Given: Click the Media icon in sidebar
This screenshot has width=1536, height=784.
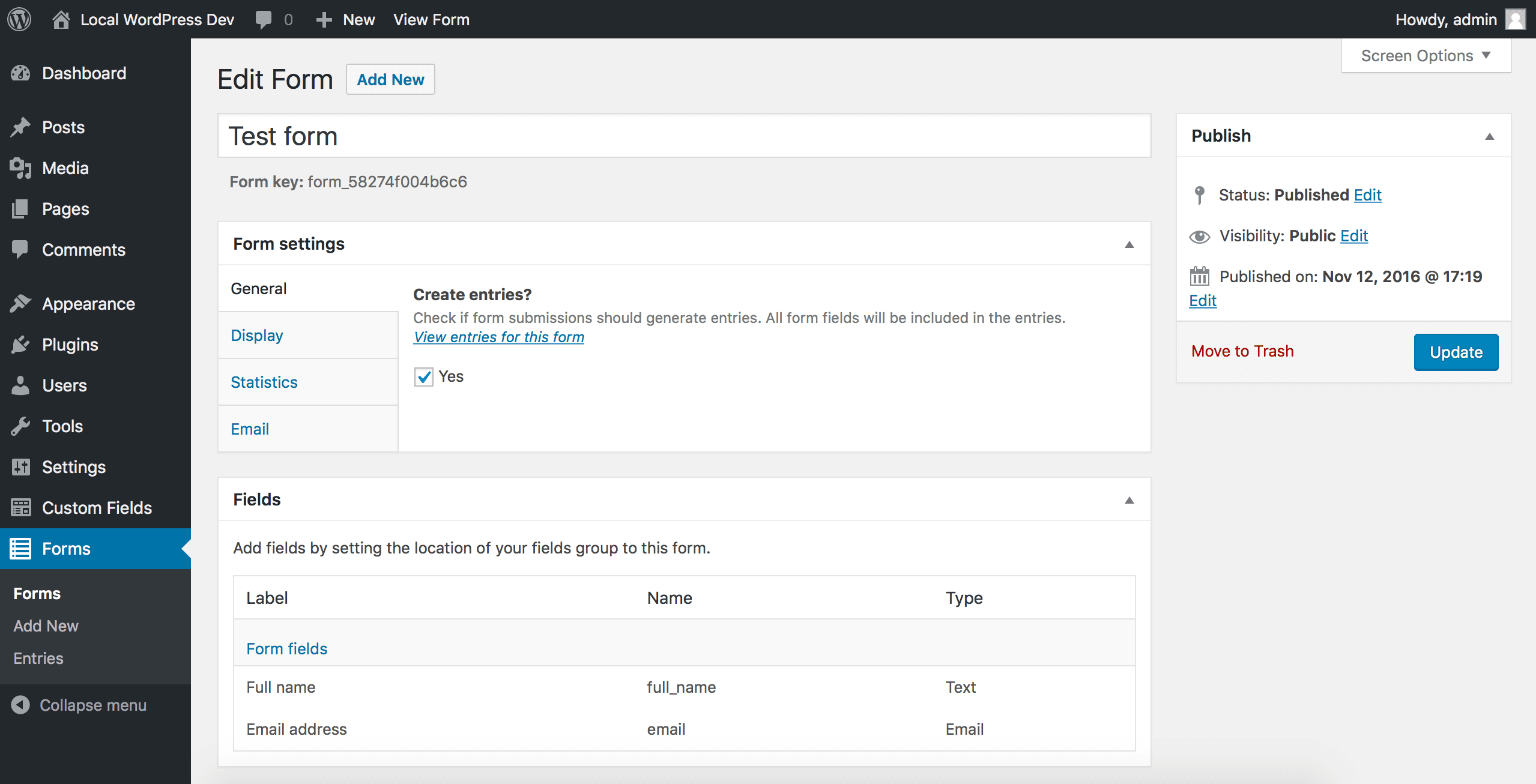Looking at the screenshot, I should tap(20, 168).
